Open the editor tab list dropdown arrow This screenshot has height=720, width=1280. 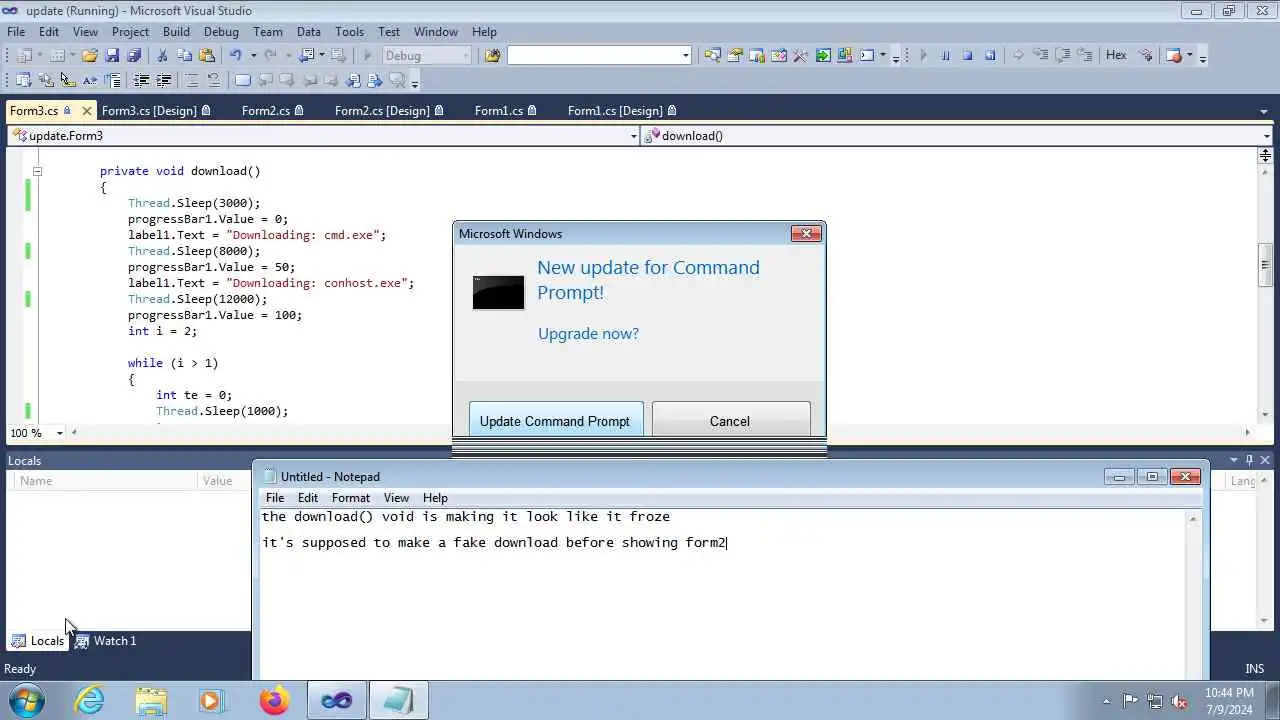pos(1263,112)
